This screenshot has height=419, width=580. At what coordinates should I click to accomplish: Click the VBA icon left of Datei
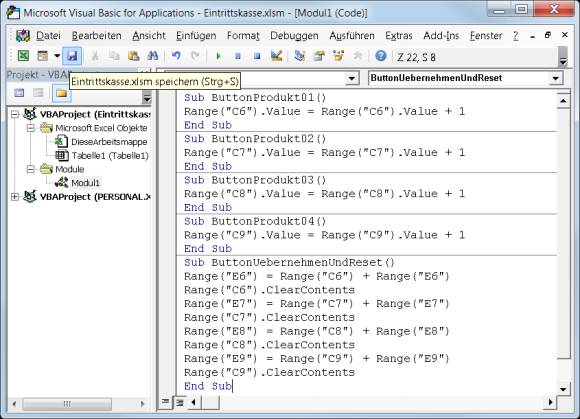pos(23,36)
